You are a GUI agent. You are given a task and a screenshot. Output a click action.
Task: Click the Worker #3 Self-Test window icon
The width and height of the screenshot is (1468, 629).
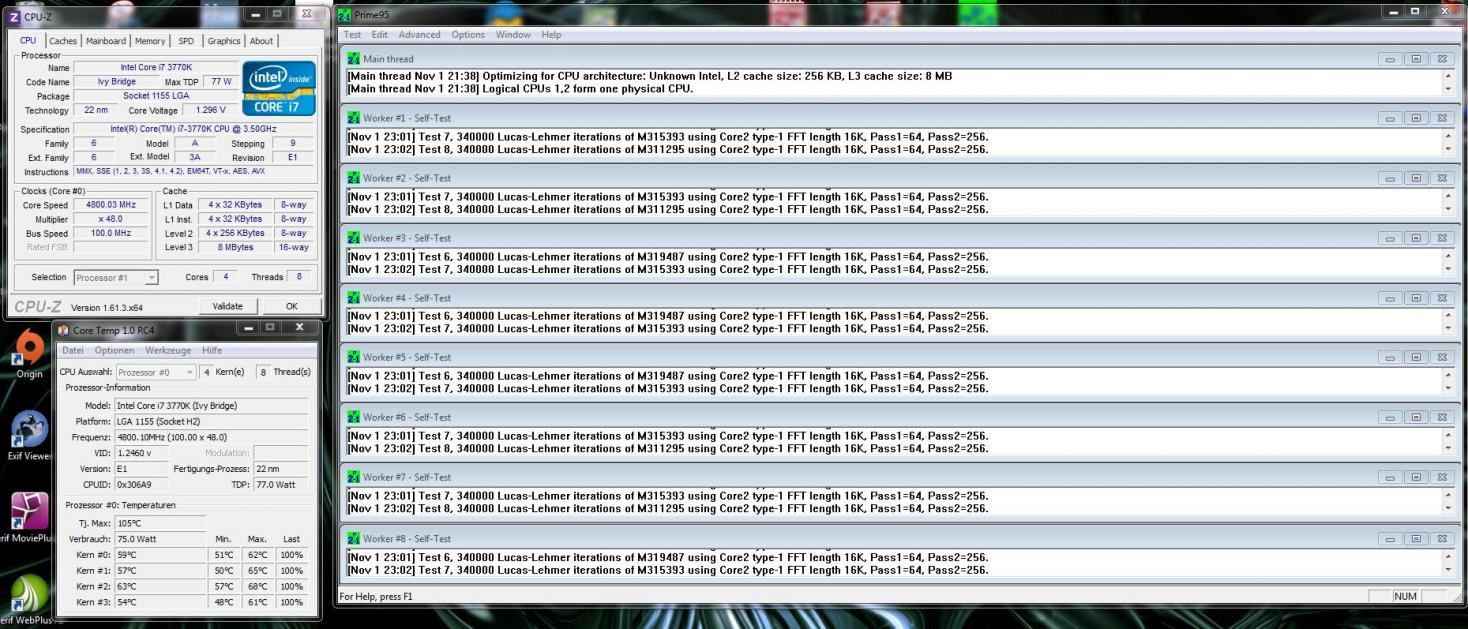coord(353,238)
